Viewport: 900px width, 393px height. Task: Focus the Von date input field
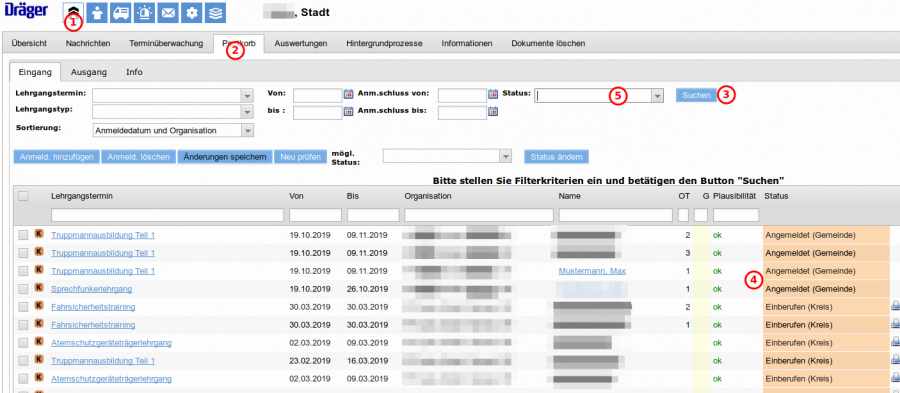point(317,95)
